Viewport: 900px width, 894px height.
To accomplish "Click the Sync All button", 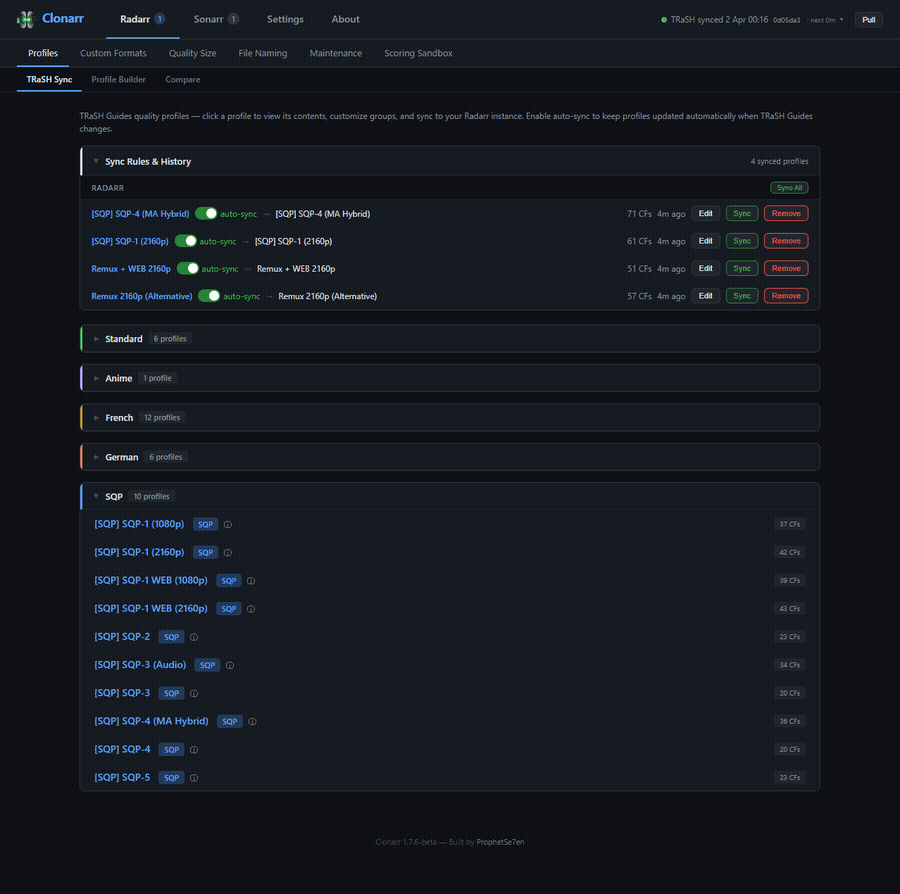I will pos(789,188).
